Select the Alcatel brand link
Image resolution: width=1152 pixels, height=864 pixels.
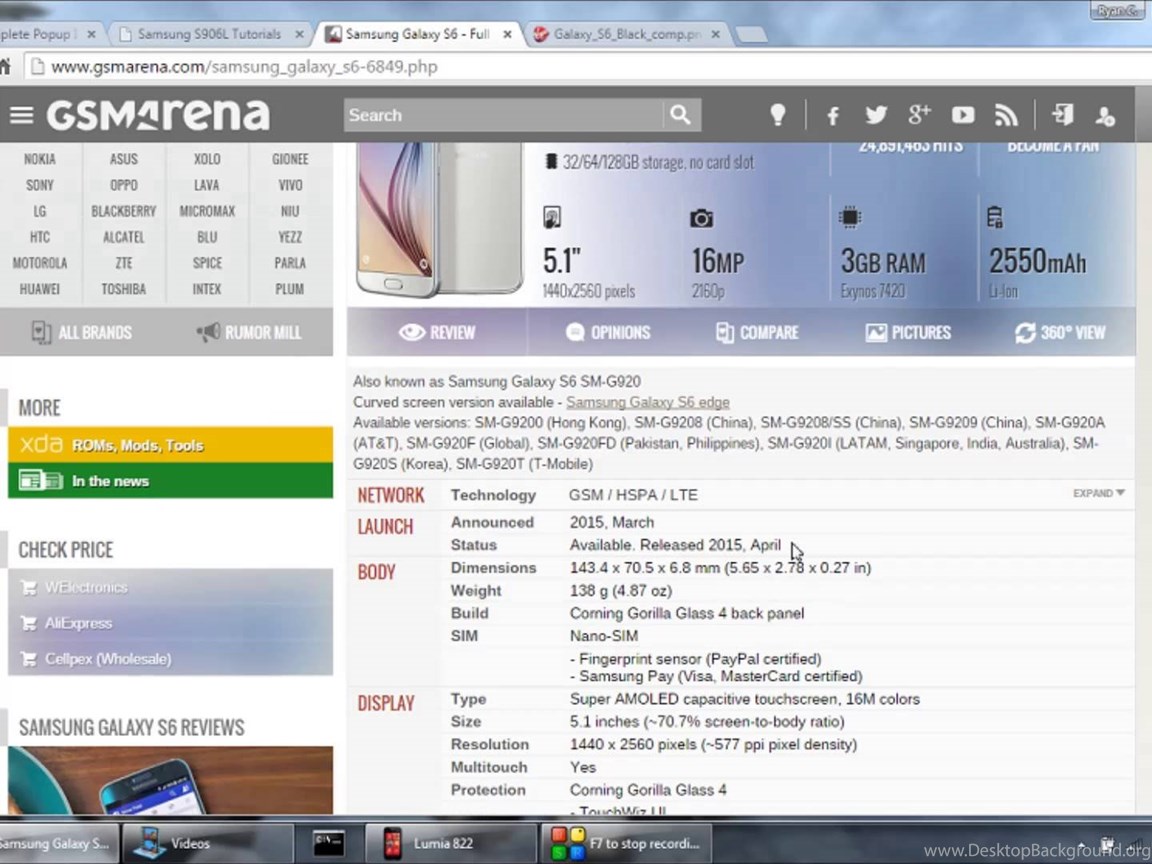click(x=123, y=237)
